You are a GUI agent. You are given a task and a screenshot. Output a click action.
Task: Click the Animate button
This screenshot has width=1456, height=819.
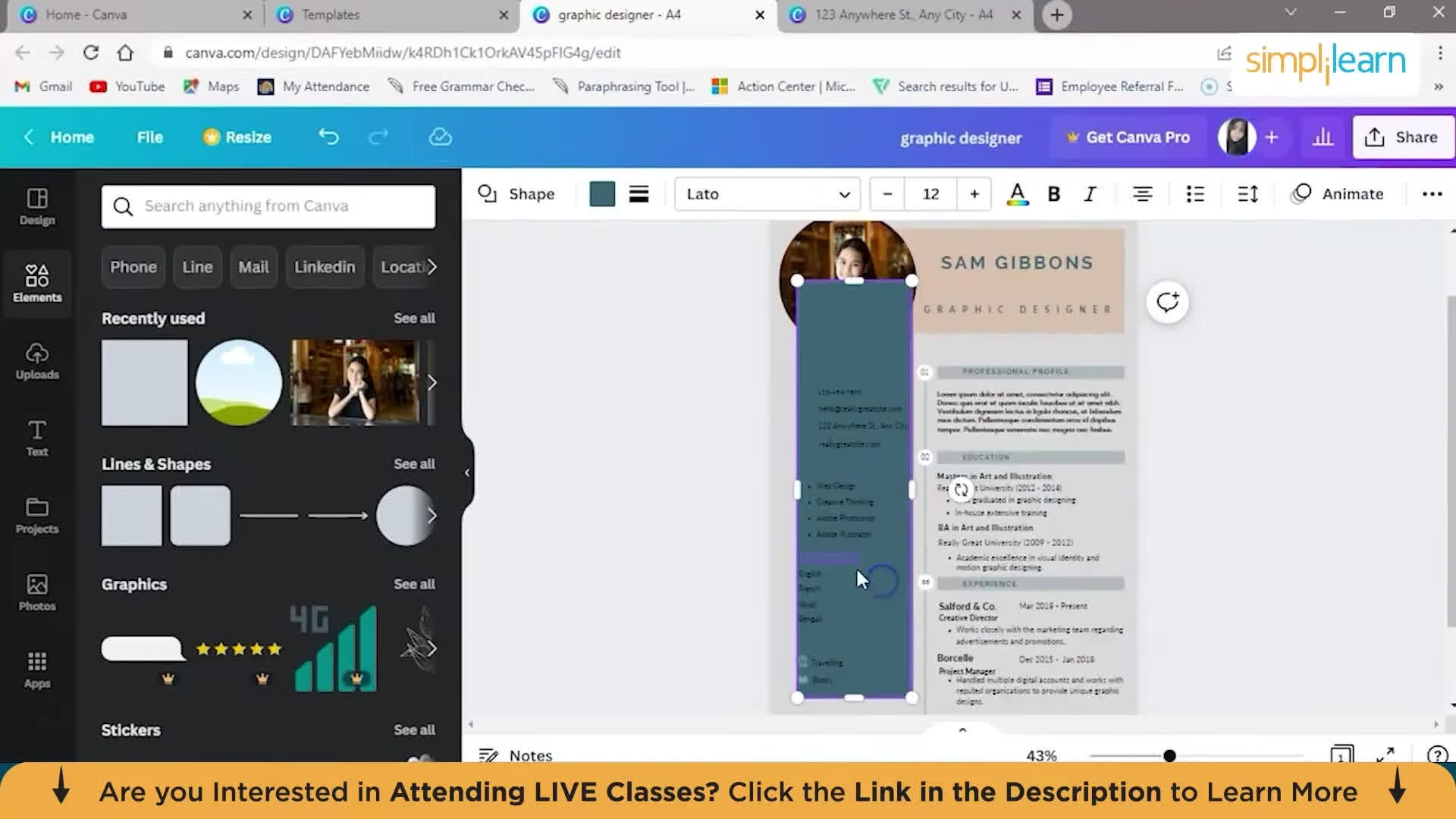pos(1338,194)
